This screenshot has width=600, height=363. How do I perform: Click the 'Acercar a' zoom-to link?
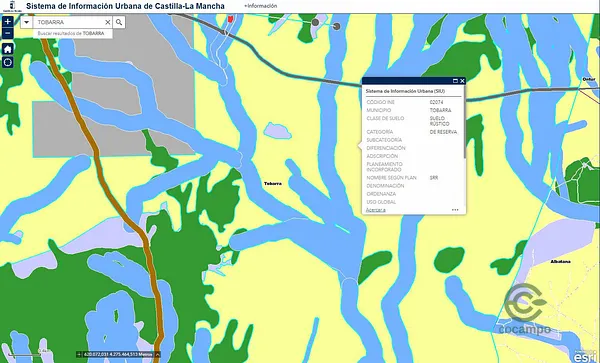coord(376,210)
